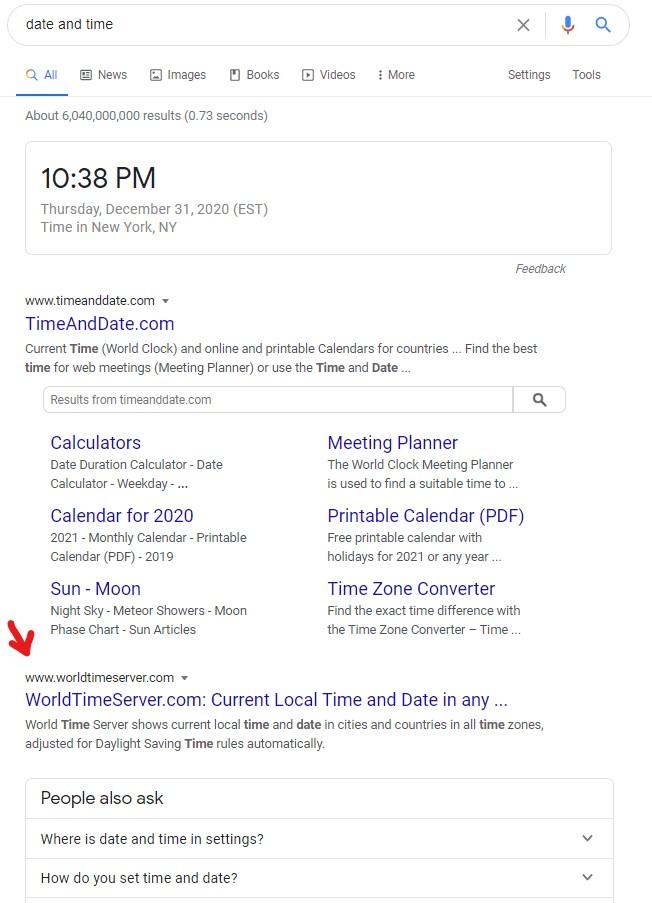Click the Feedback link below time card
The width and height of the screenshot is (652, 903).
pyautogui.click(x=540, y=269)
